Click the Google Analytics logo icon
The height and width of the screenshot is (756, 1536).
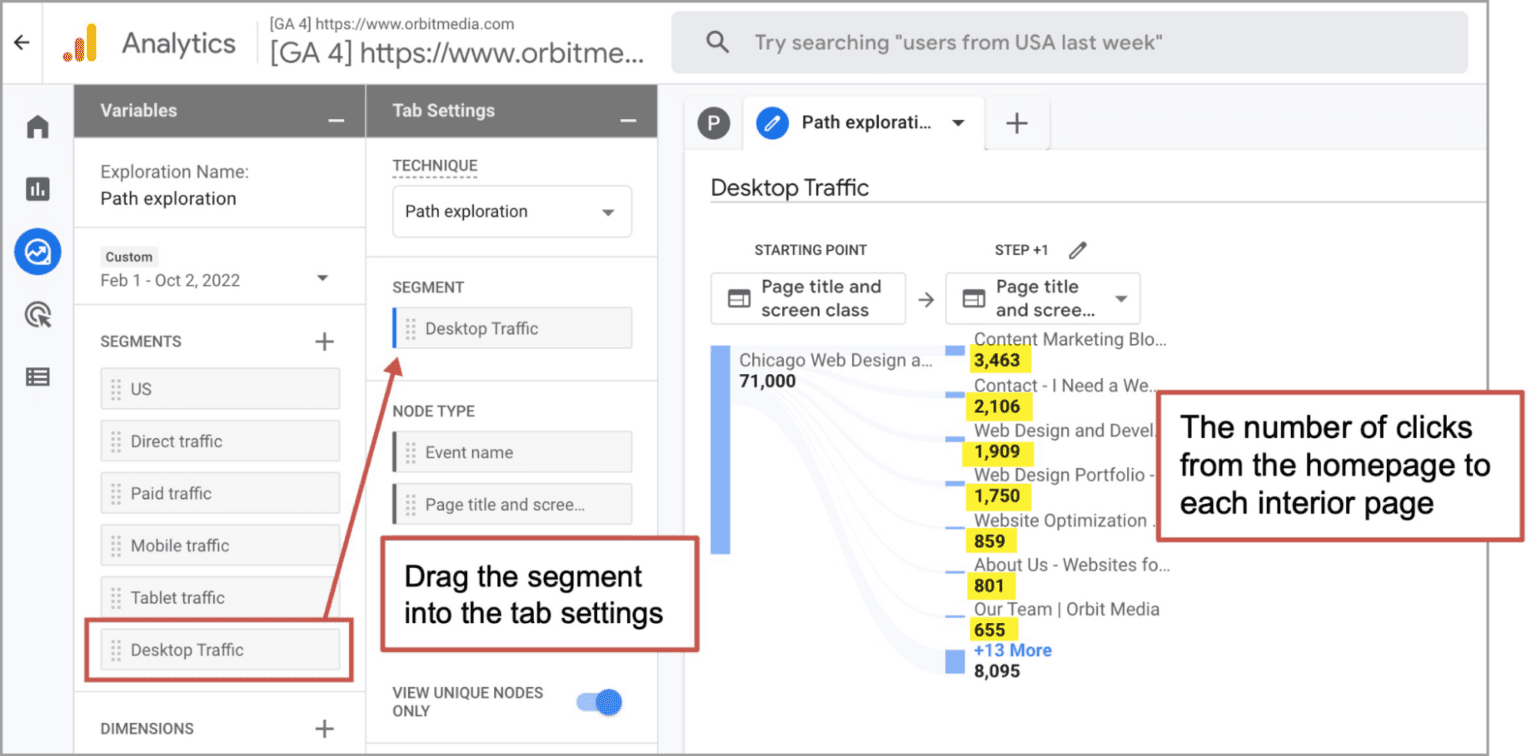coord(82,42)
